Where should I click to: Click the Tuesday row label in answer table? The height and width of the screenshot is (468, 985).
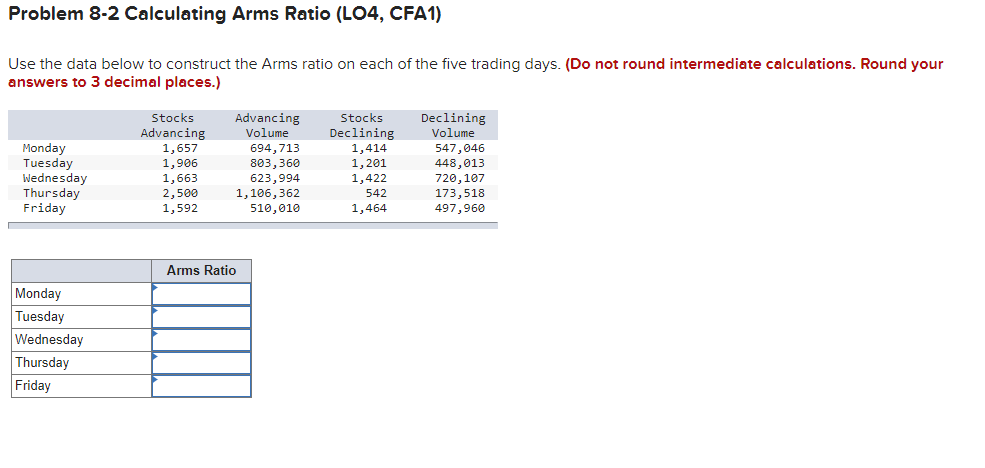[40, 317]
